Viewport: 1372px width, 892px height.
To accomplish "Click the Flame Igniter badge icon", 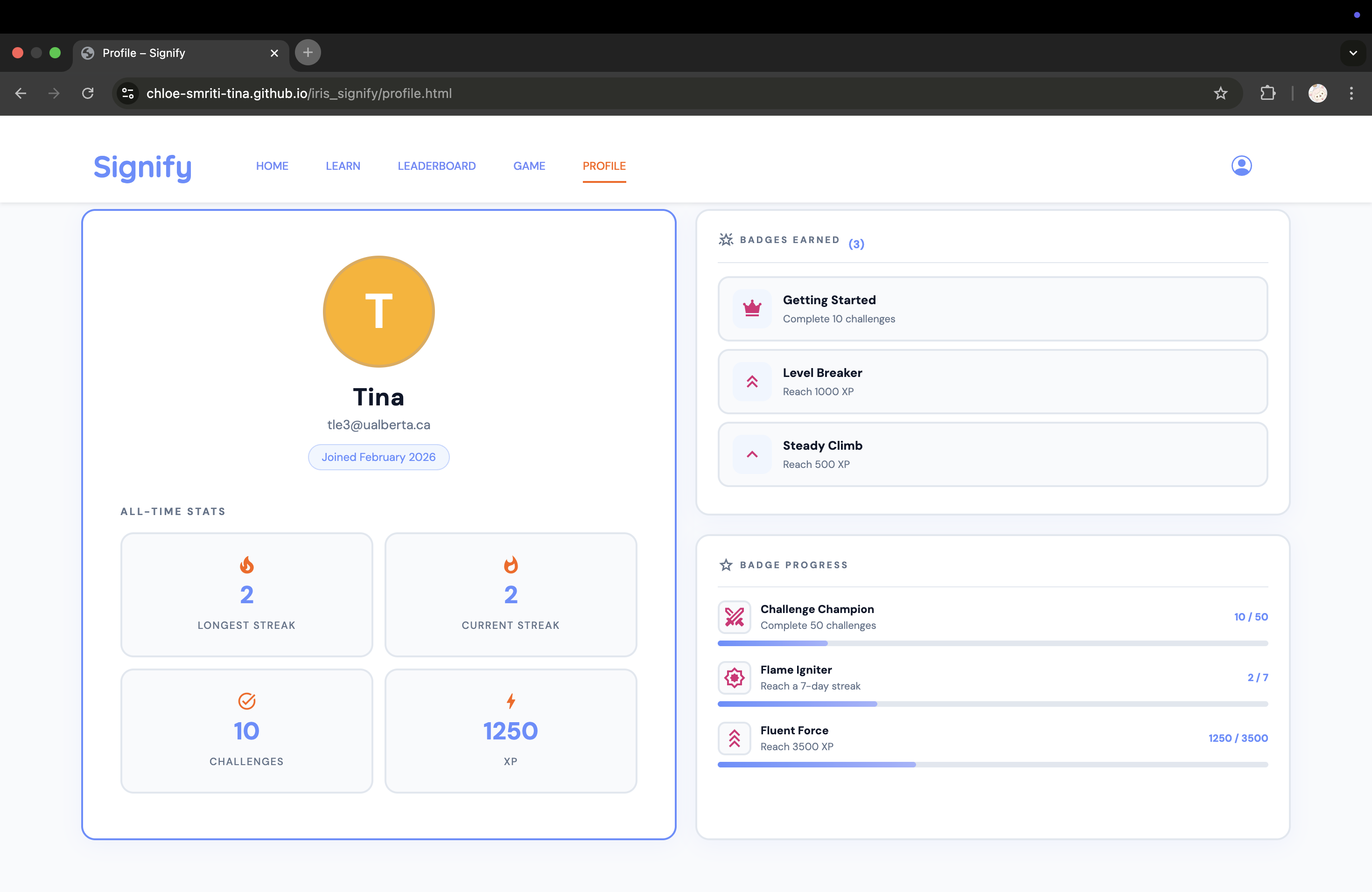I will (734, 678).
